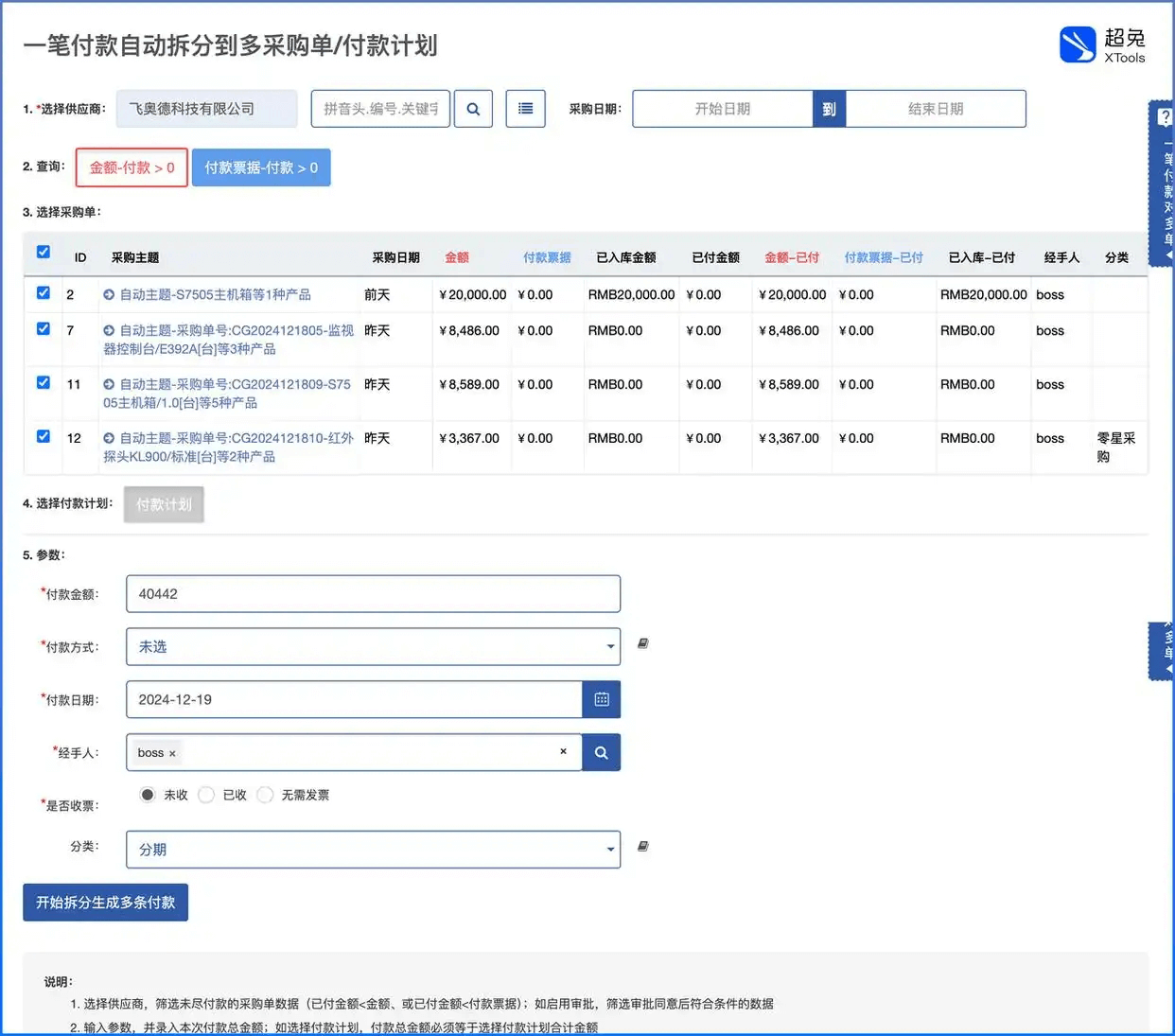Open the book icon beside payment method

click(643, 643)
